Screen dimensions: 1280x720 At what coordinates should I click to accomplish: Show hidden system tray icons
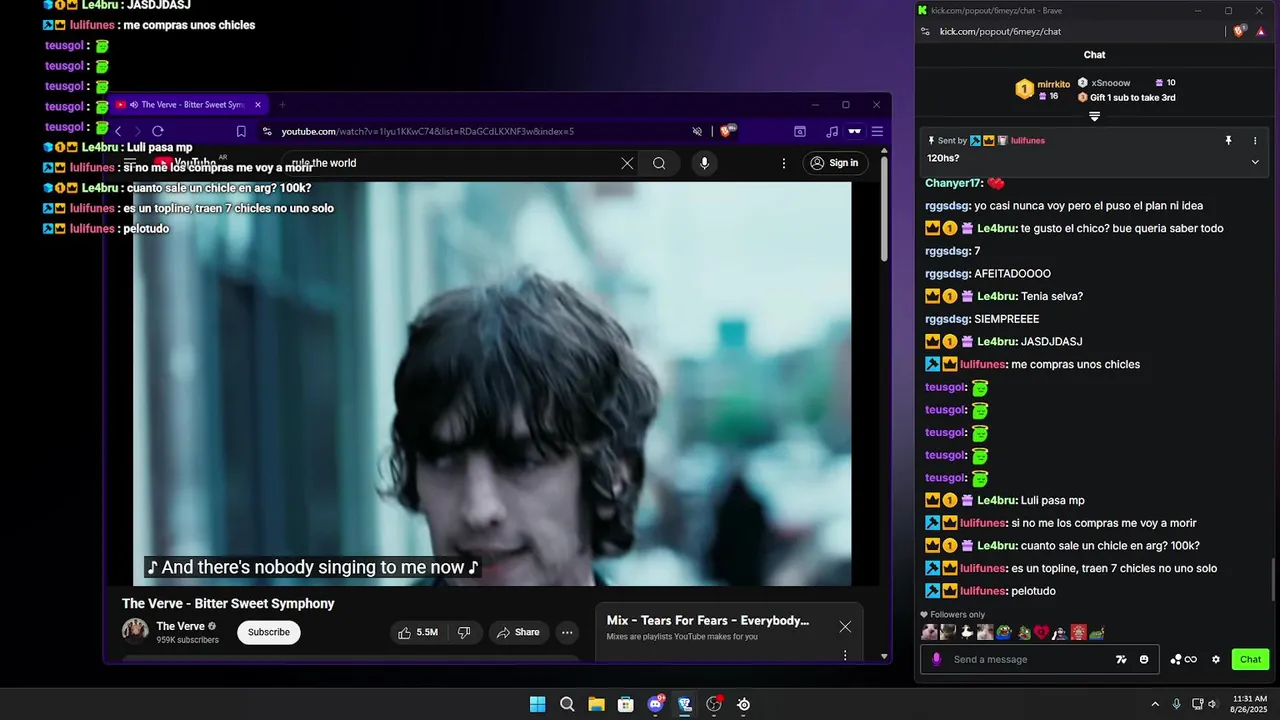pos(1155,704)
